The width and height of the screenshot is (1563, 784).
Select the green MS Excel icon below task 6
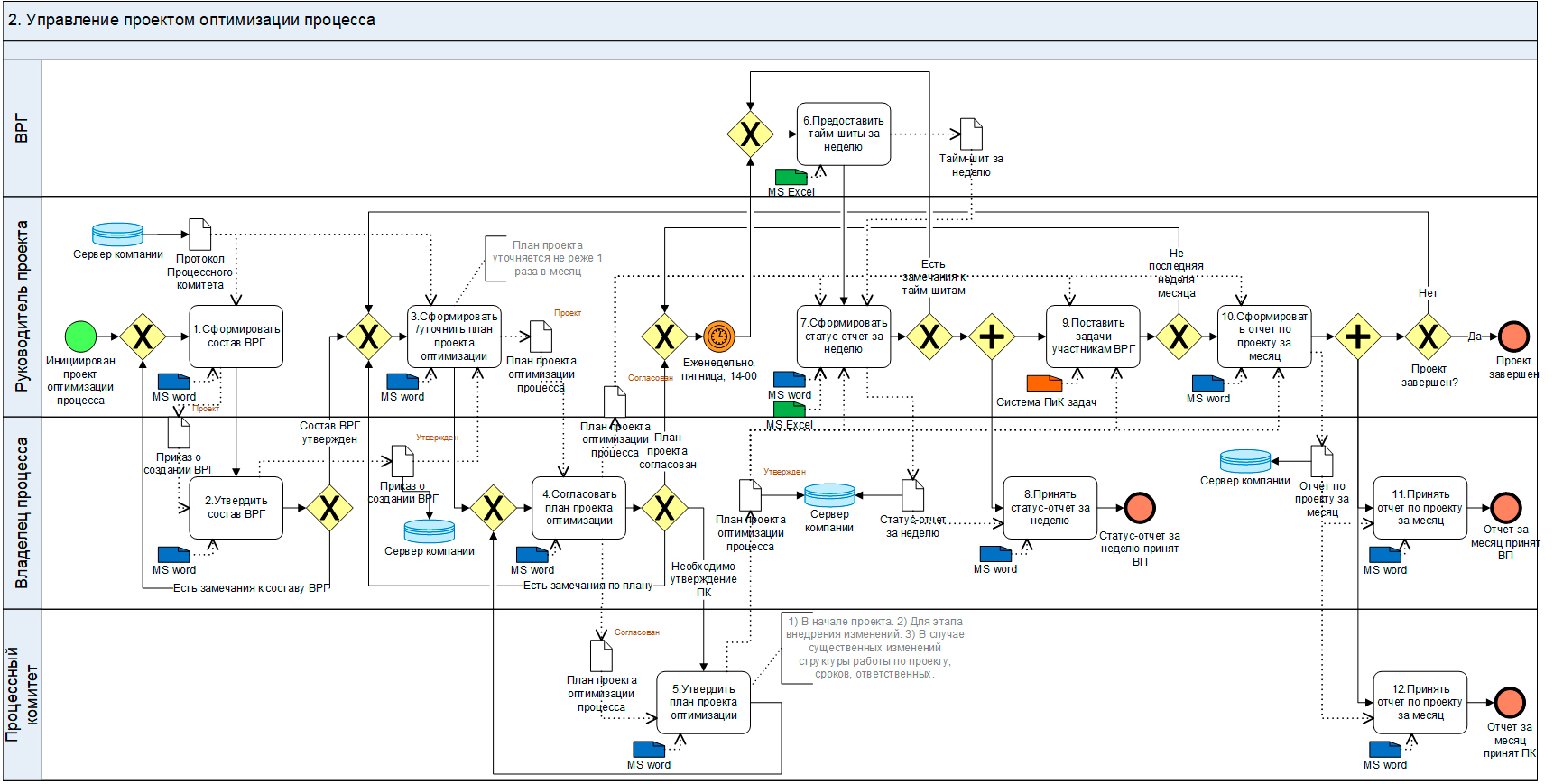tap(791, 177)
